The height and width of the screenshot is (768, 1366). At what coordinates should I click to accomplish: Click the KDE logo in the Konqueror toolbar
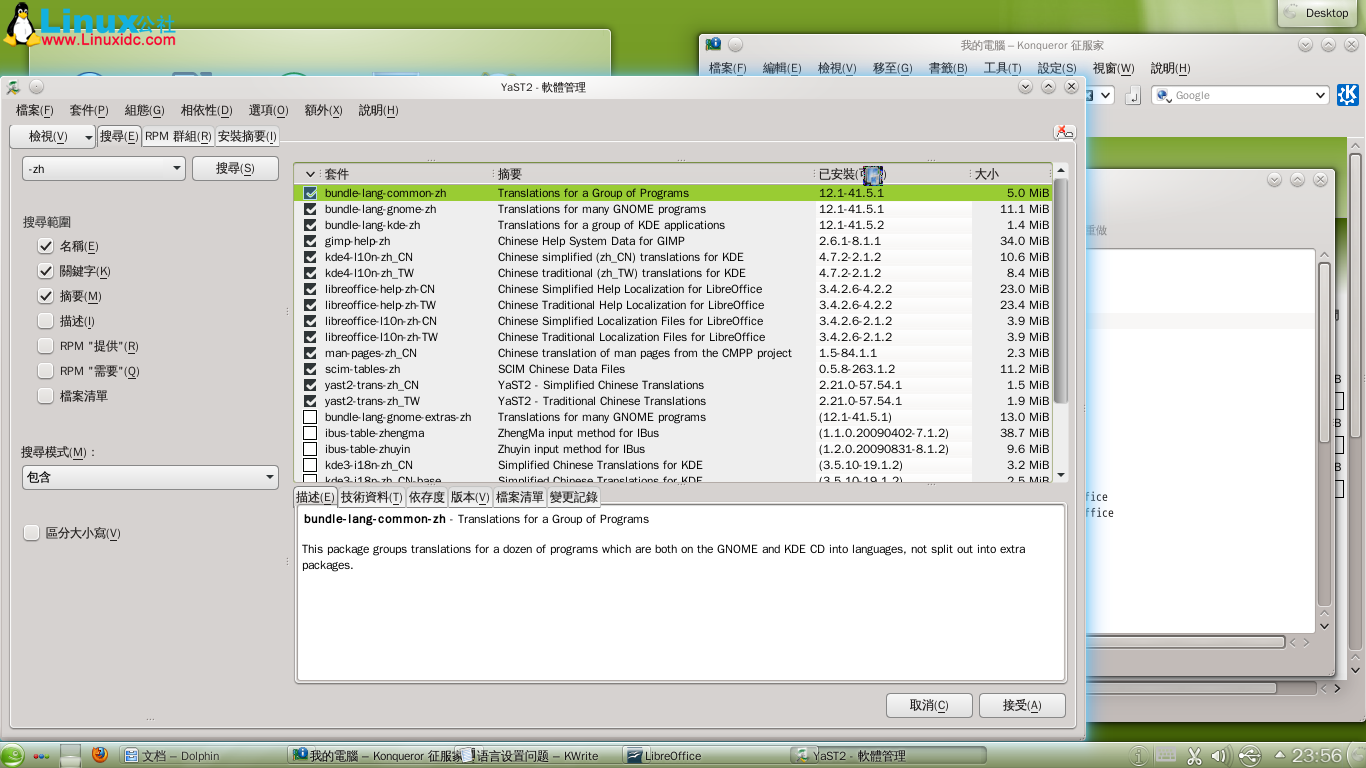click(1347, 95)
